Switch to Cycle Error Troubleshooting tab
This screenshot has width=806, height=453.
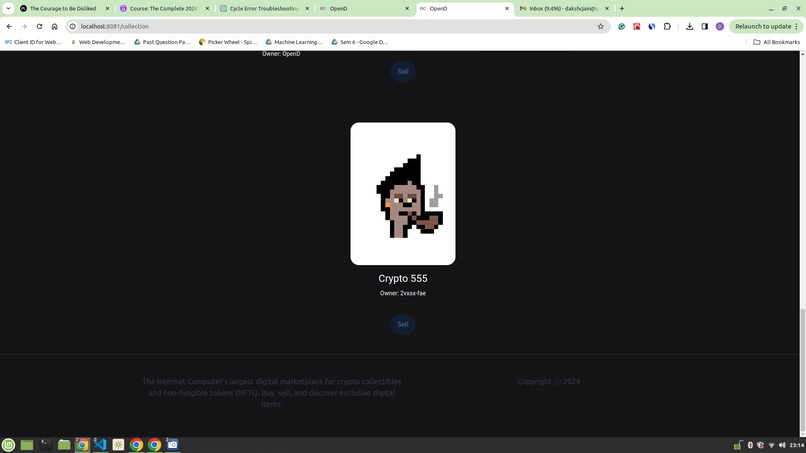(x=264, y=8)
